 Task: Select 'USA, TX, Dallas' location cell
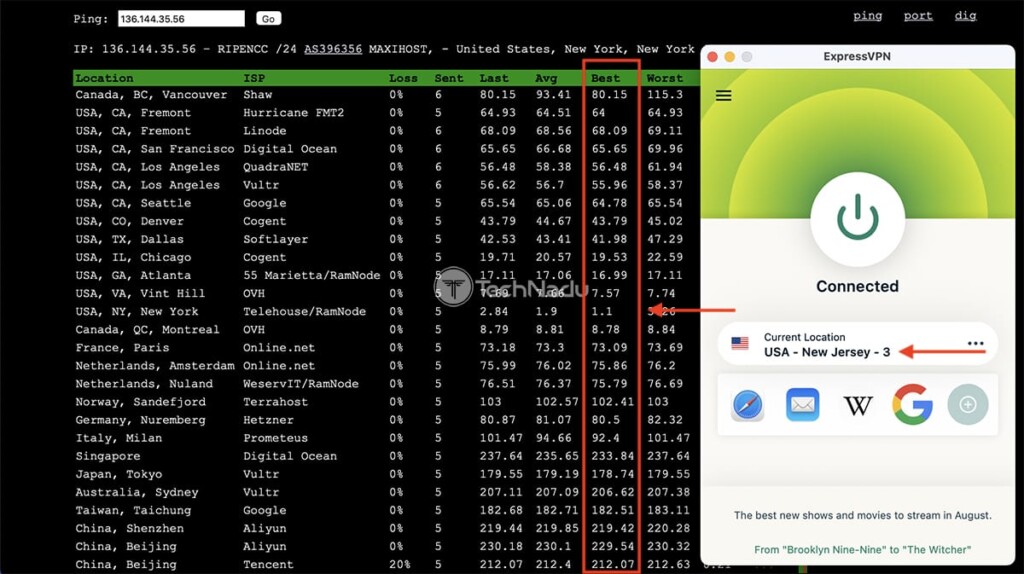tap(129, 239)
